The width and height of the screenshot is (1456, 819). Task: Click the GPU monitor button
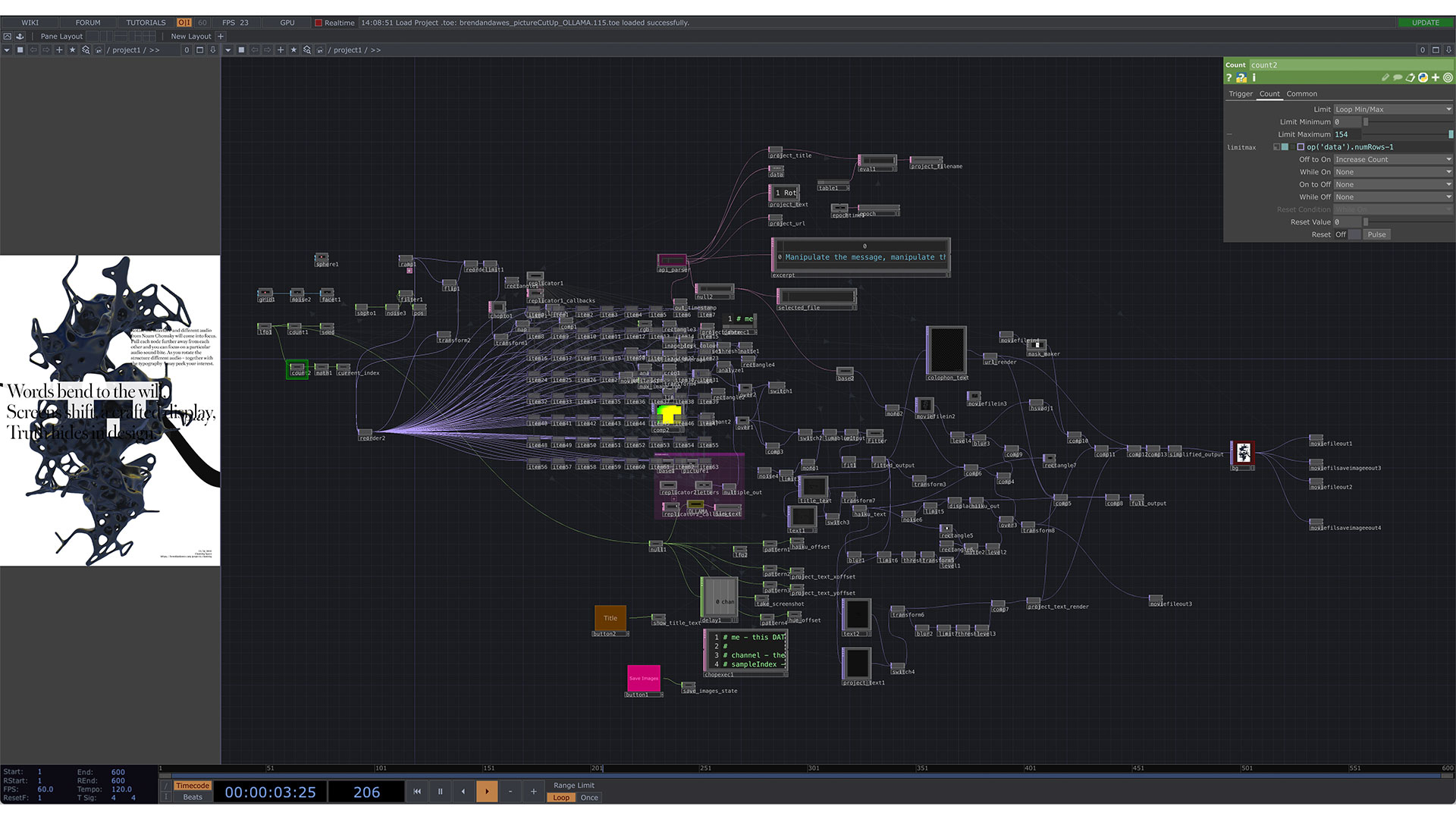[287, 23]
